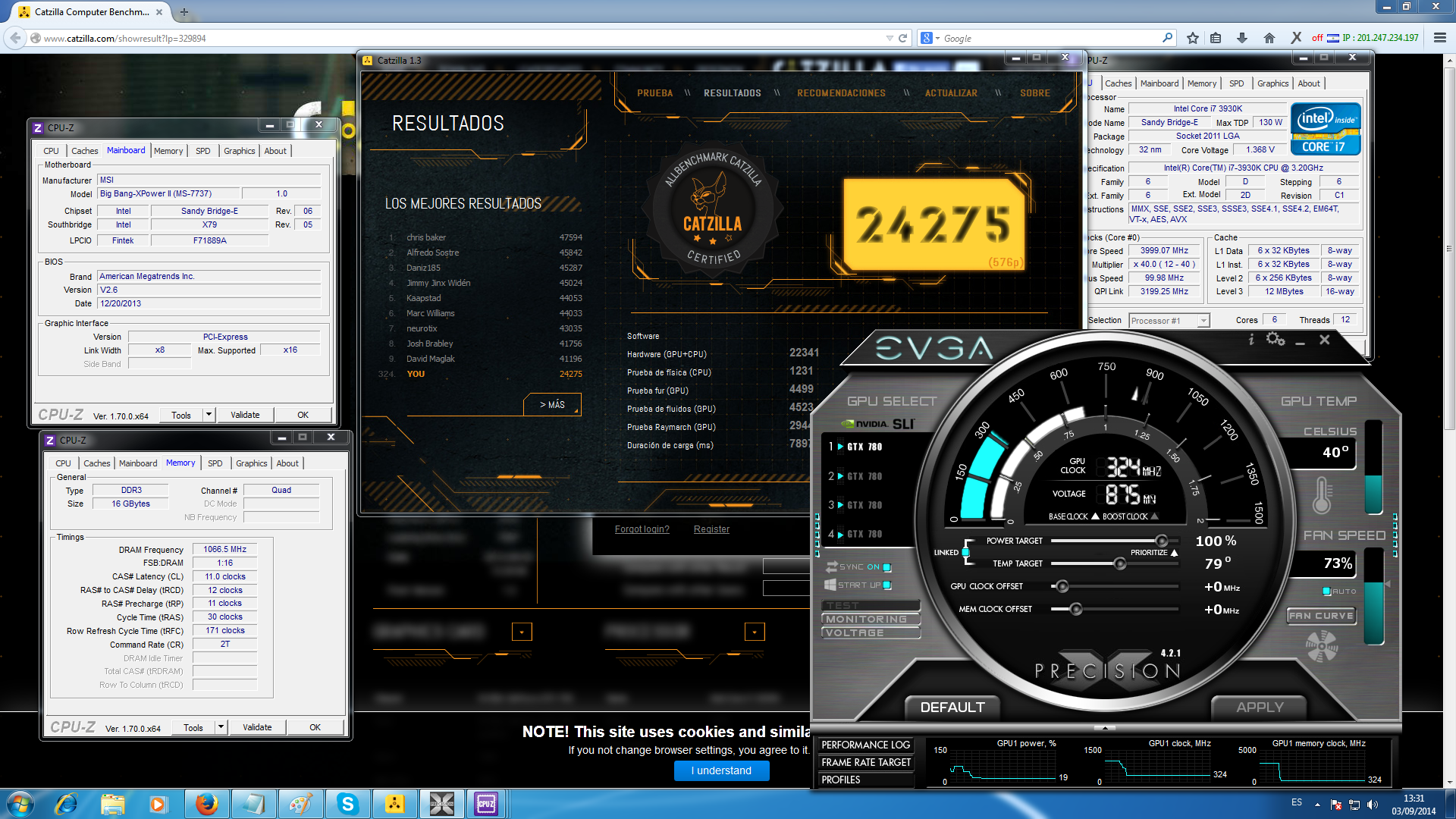Open EVGA Precision info icon
This screenshot has width=1456, height=819.
click(x=1251, y=340)
